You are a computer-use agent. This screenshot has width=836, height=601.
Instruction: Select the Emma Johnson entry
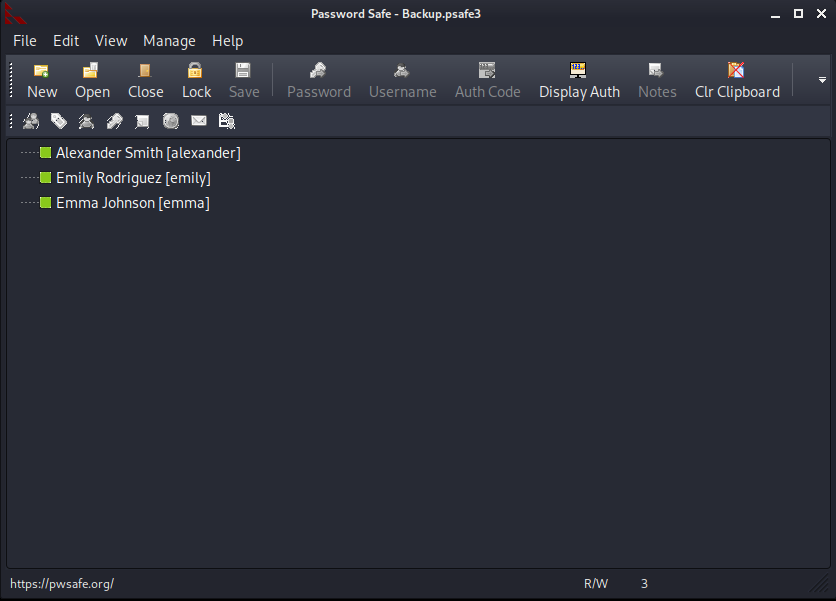[x=133, y=203]
